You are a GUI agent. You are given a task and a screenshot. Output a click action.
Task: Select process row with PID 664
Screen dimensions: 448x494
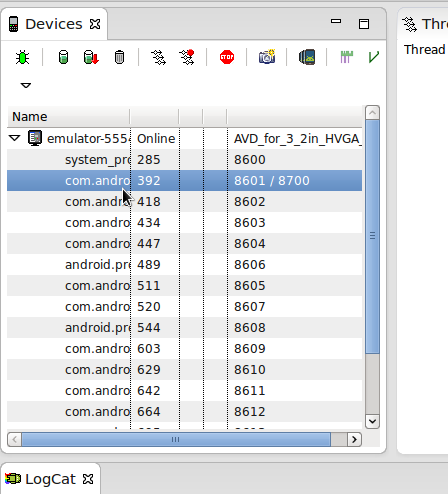pos(184,412)
